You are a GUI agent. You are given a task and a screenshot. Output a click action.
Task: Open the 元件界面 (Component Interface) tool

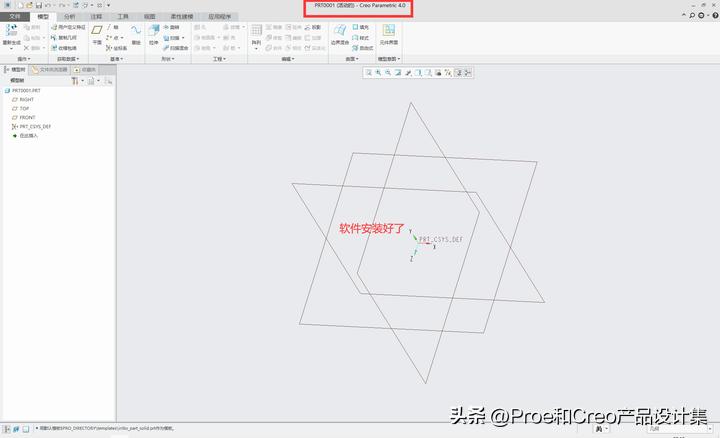[x=388, y=34]
